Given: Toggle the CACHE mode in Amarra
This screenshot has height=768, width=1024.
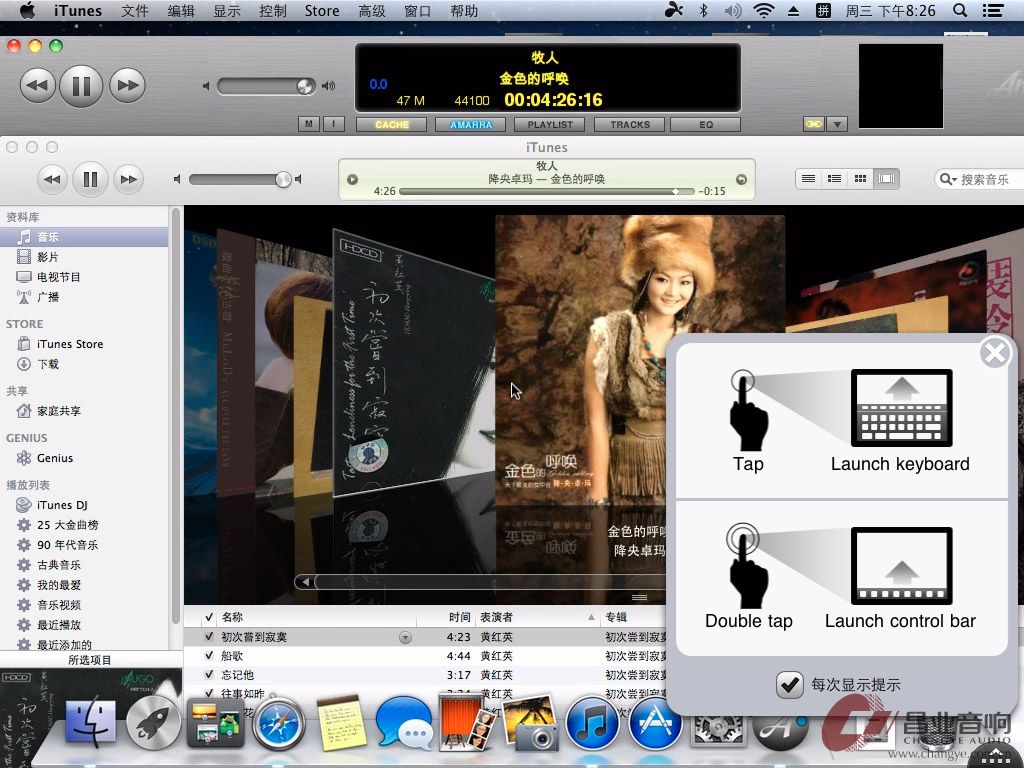Looking at the screenshot, I should [391, 124].
